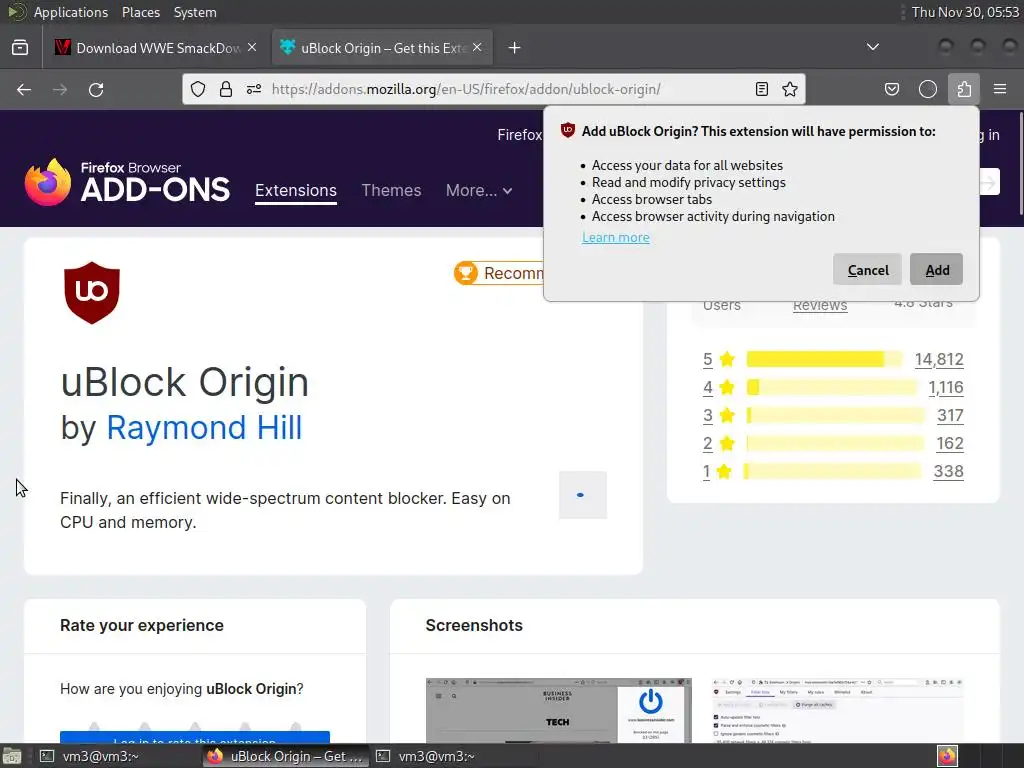Open the uBlock settings screenshot thumbnail
The width and height of the screenshot is (1024, 768).
tap(838, 711)
